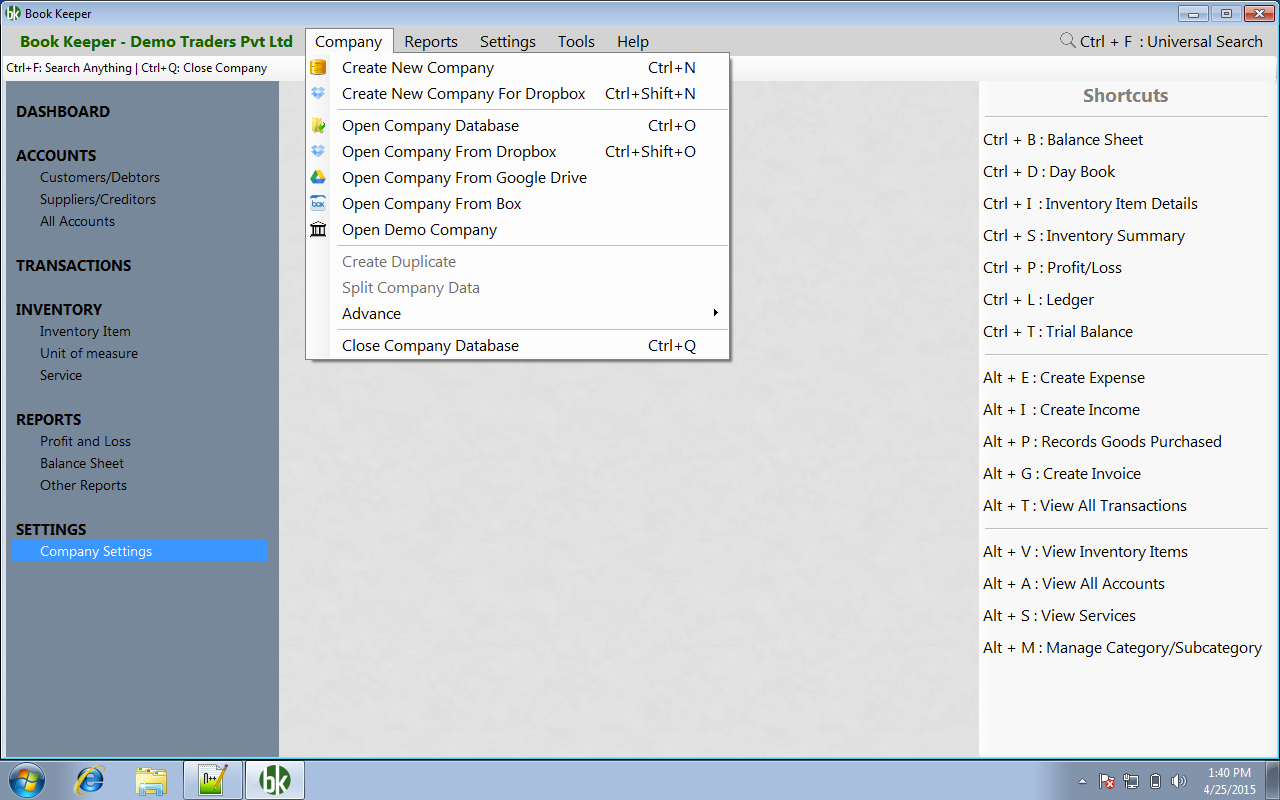
Task: Click the notepad app icon in the taskbar
Action: (213, 780)
